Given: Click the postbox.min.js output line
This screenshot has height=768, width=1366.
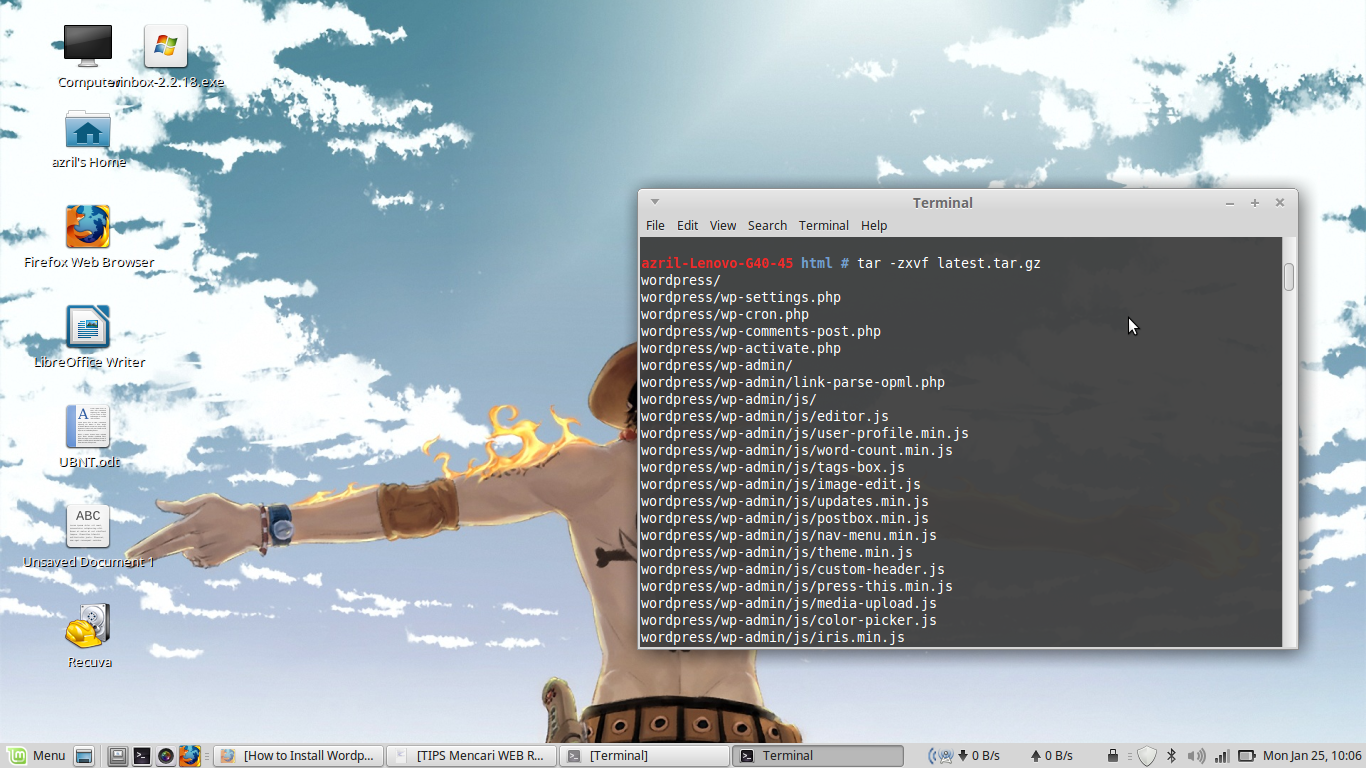Looking at the screenshot, I should (x=785, y=518).
